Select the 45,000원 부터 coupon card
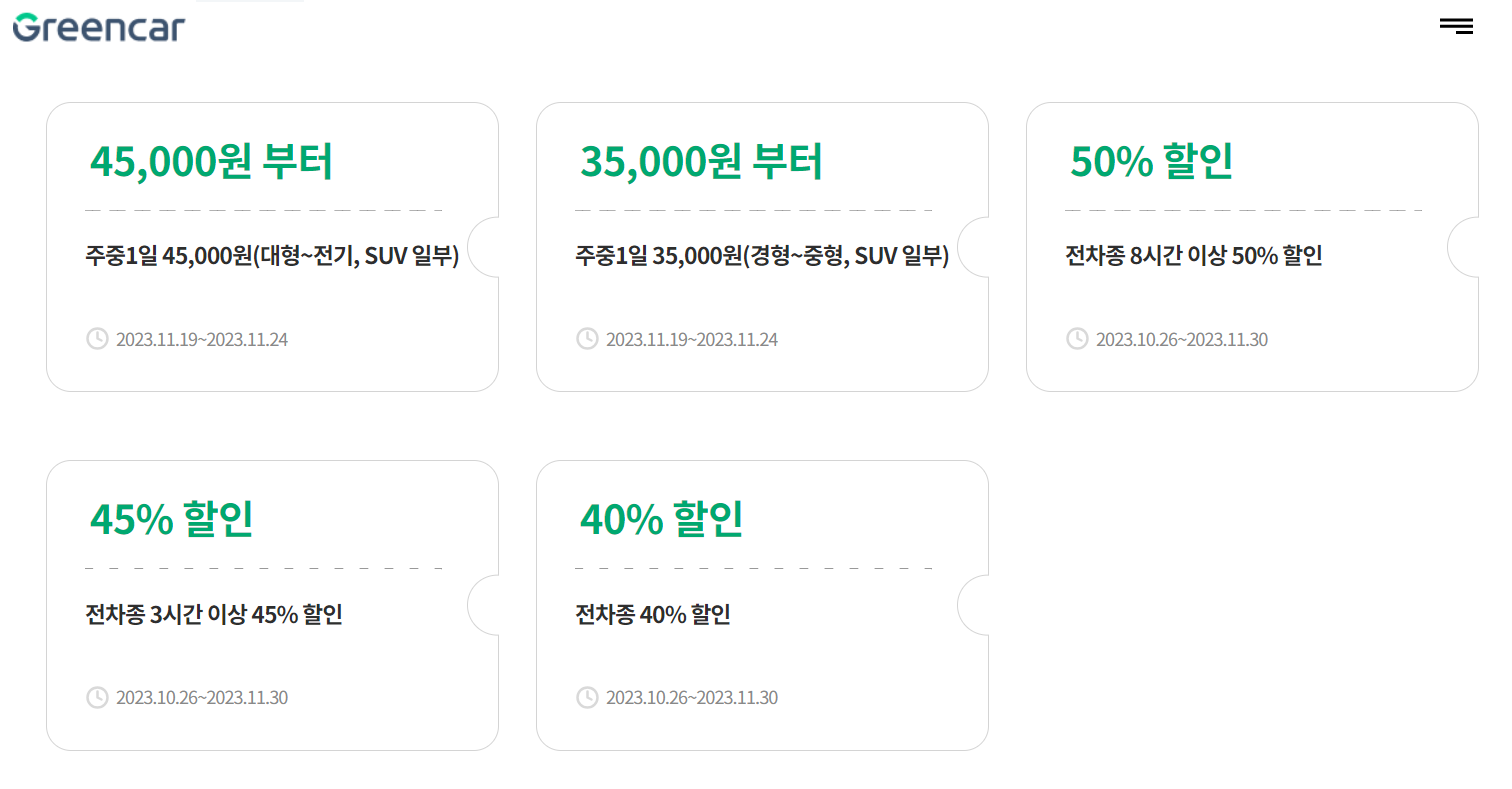This screenshot has width=1512, height=789. click(x=272, y=246)
